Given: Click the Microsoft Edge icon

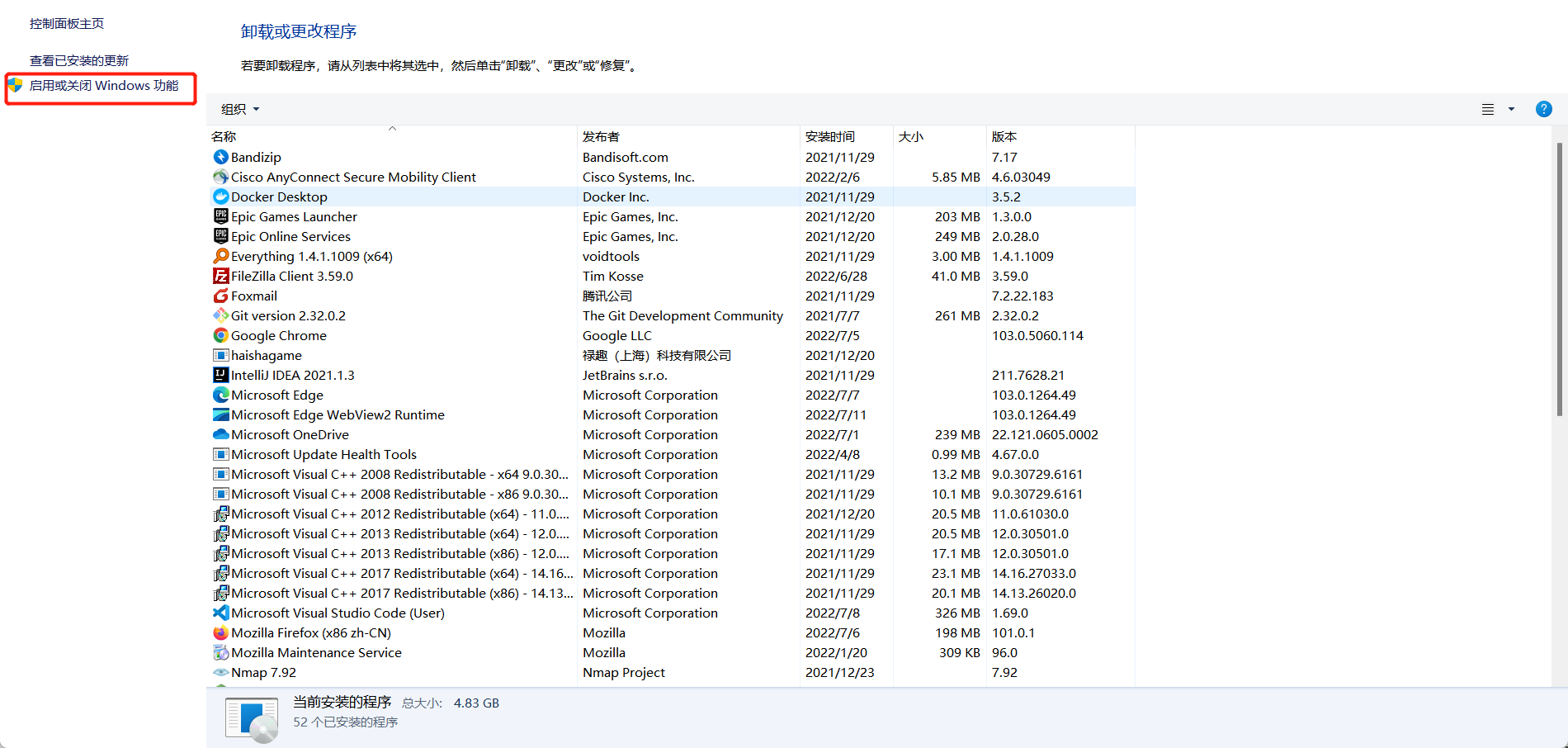Looking at the screenshot, I should click(220, 395).
